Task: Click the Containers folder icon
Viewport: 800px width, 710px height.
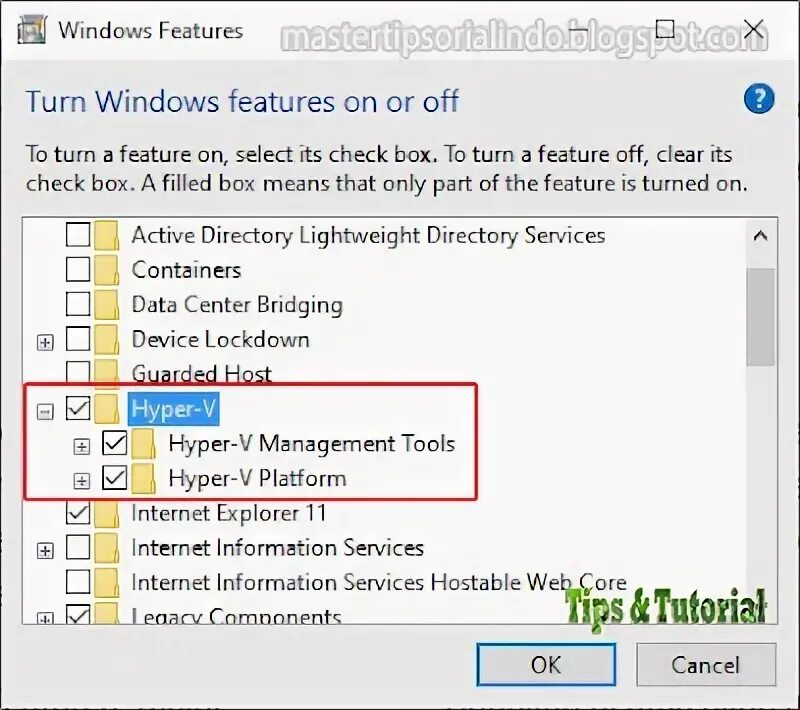Action: point(107,270)
